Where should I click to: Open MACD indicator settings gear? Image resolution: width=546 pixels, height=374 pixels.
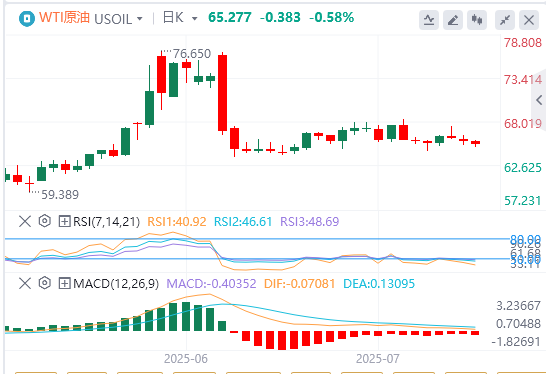pyautogui.click(x=45, y=283)
